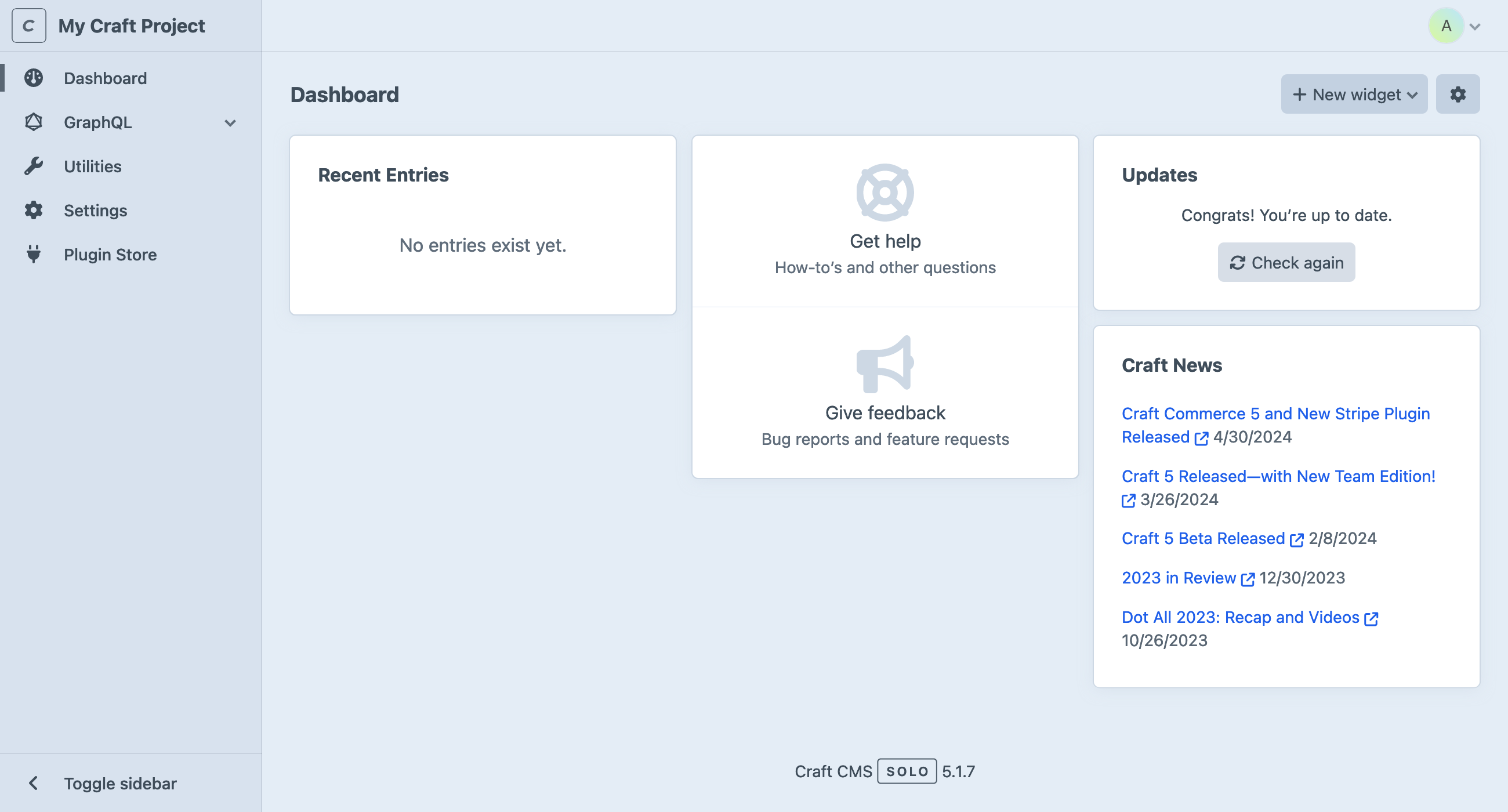Viewport: 1508px width, 812px height.
Task: Expand the GraphQL sidebar chevron
Action: tap(230, 123)
